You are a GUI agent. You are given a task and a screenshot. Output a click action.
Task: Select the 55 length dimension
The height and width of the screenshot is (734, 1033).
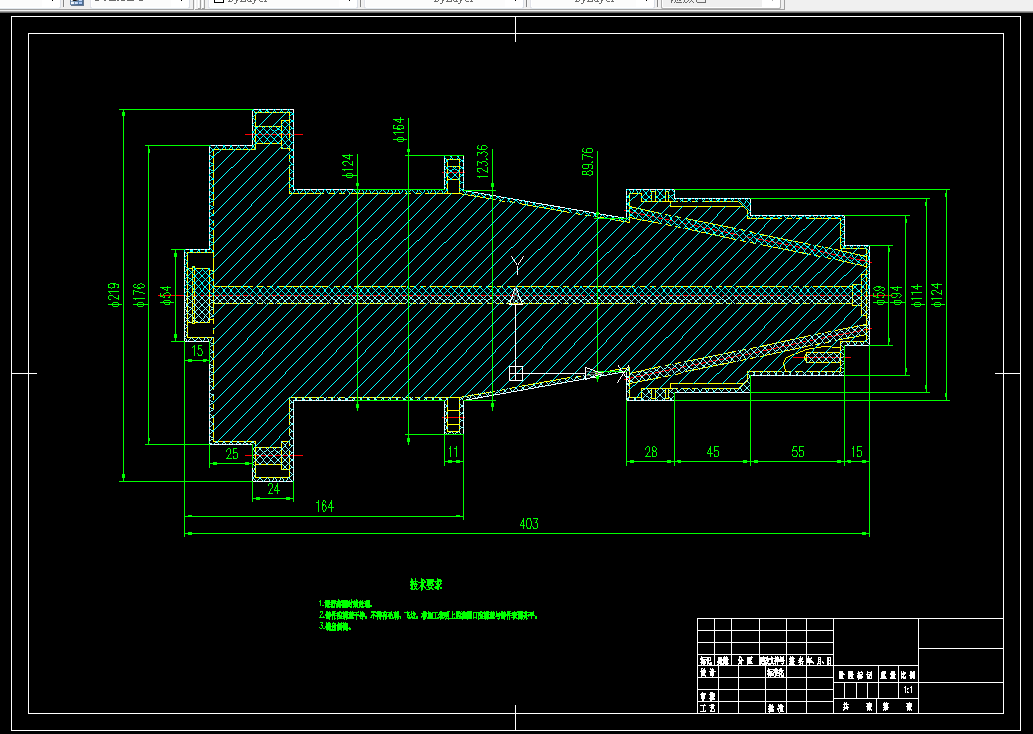pyautogui.click(x=798, y=452)
